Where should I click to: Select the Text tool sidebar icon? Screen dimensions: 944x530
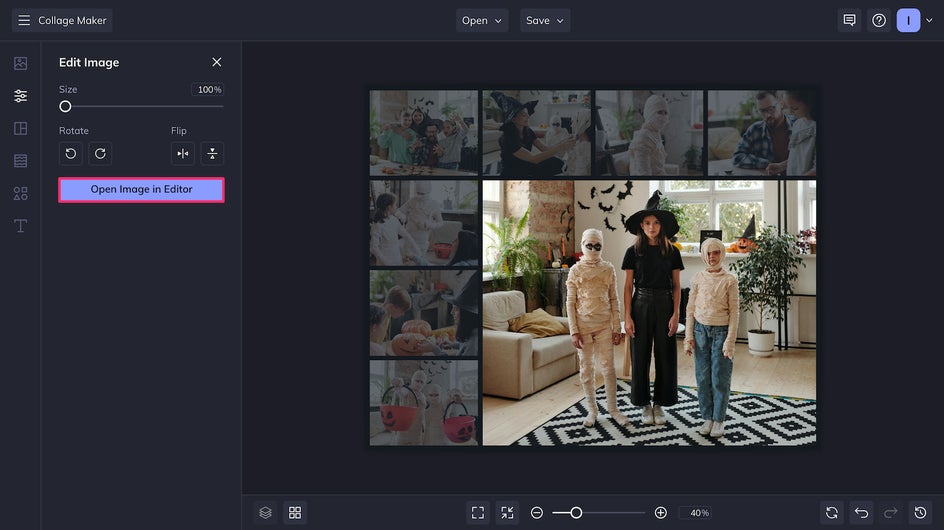[20, 226]
